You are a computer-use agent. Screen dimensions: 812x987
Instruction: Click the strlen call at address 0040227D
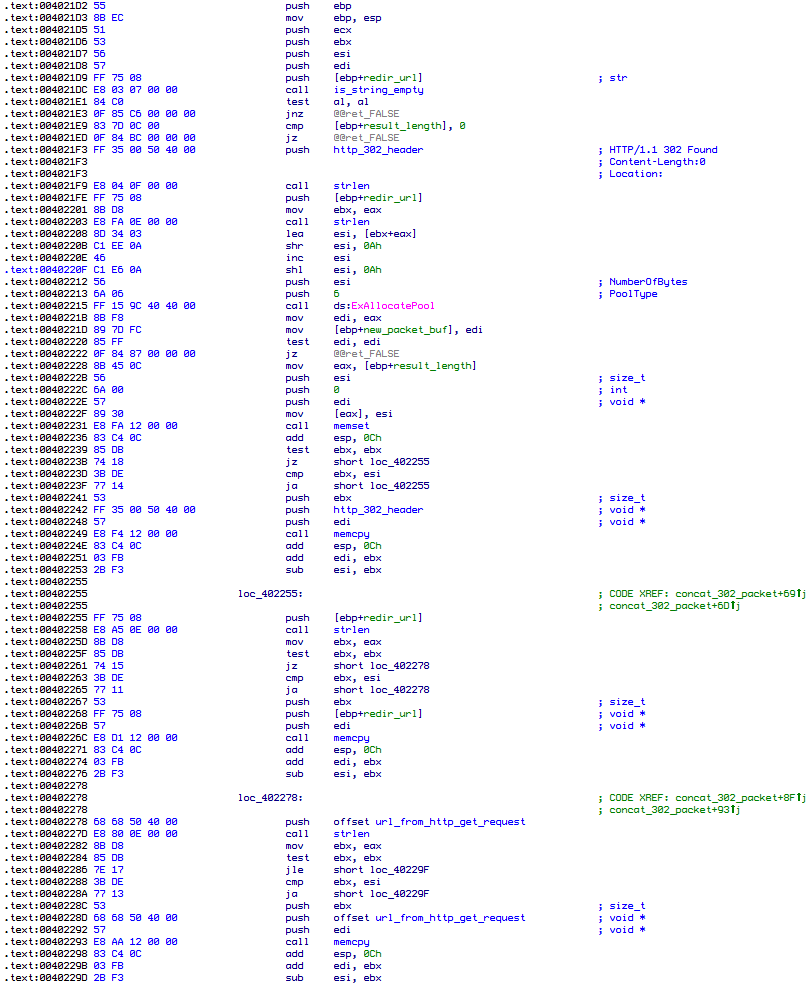(x=351, y=834)
